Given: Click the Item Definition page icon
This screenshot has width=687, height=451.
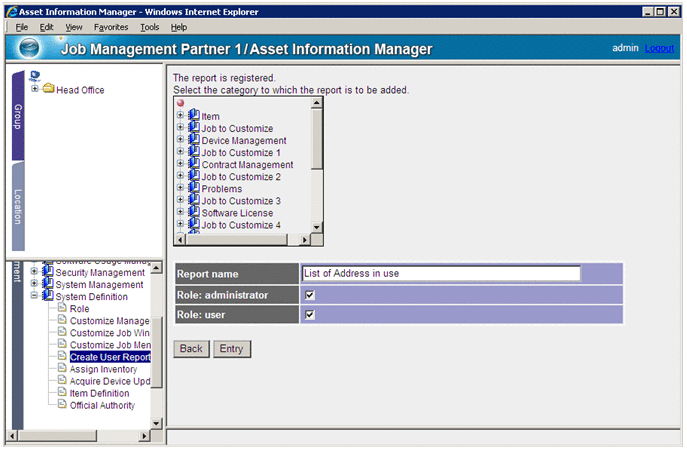Looking at the screenshot, I should (x=61, y=393).
